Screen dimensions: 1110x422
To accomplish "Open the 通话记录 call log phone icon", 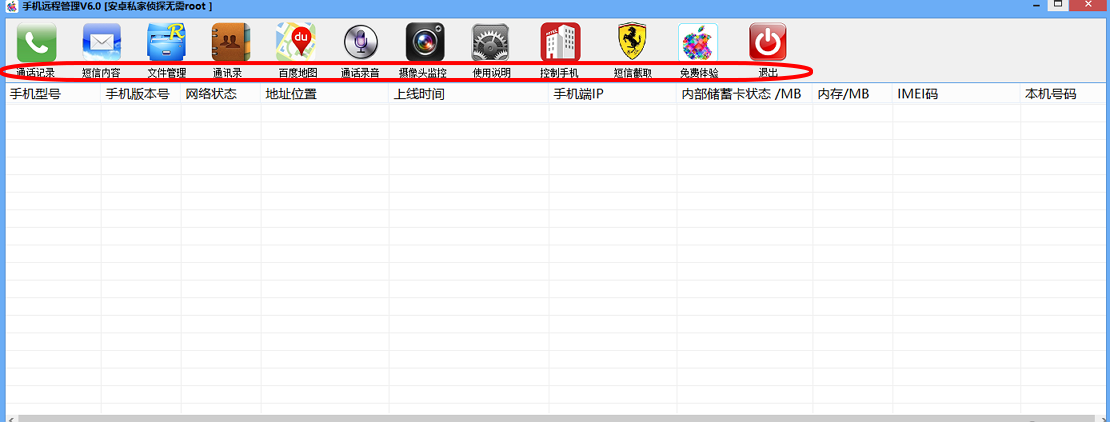I will point(36,42).
